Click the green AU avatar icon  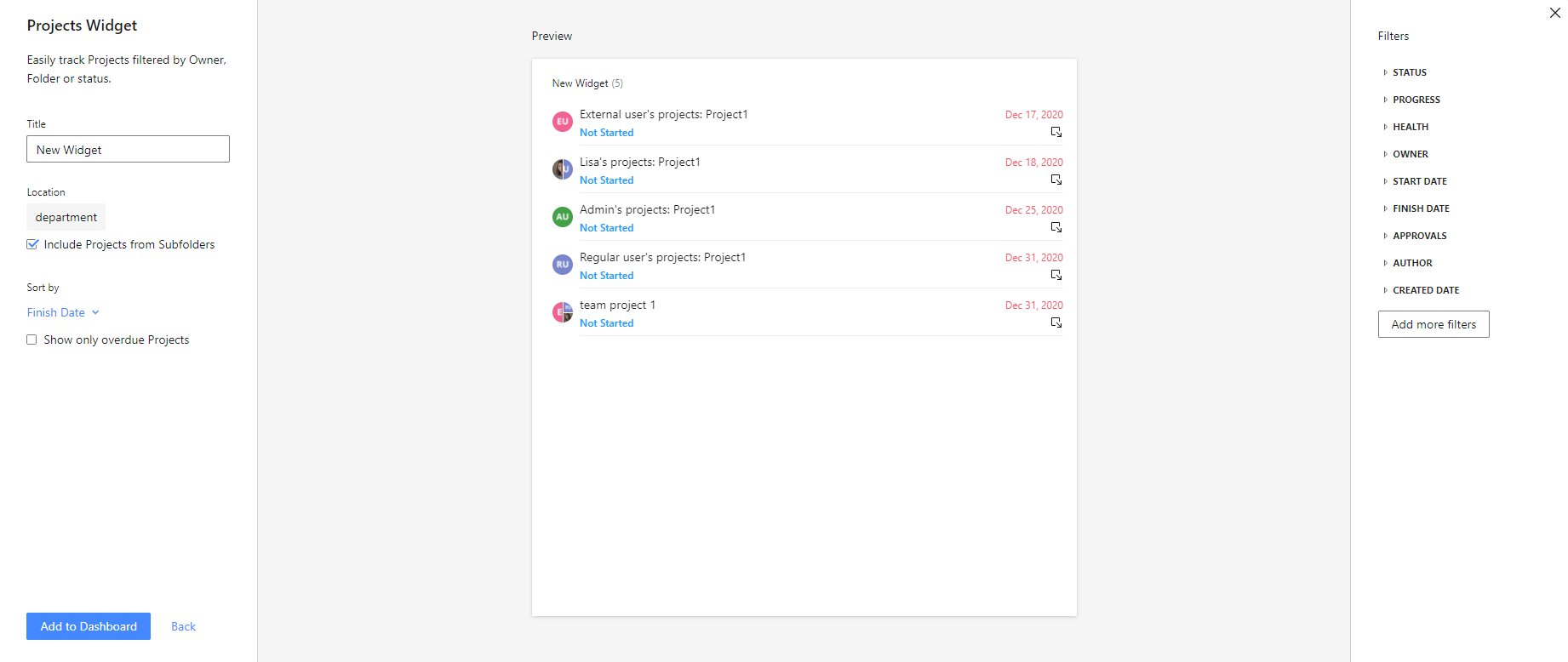coord(562,217)
